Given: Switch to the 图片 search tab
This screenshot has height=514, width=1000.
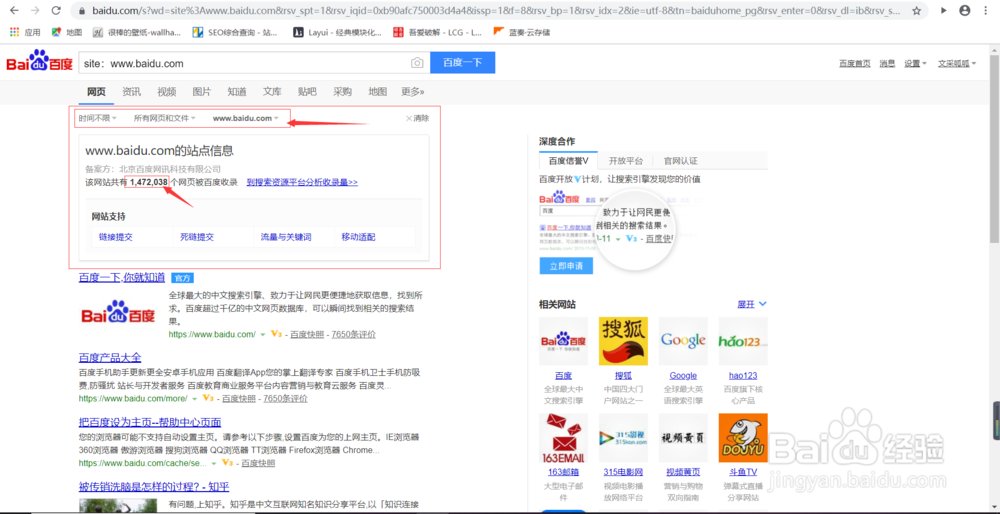Looking at the screenshot, I should pos(202,92).
